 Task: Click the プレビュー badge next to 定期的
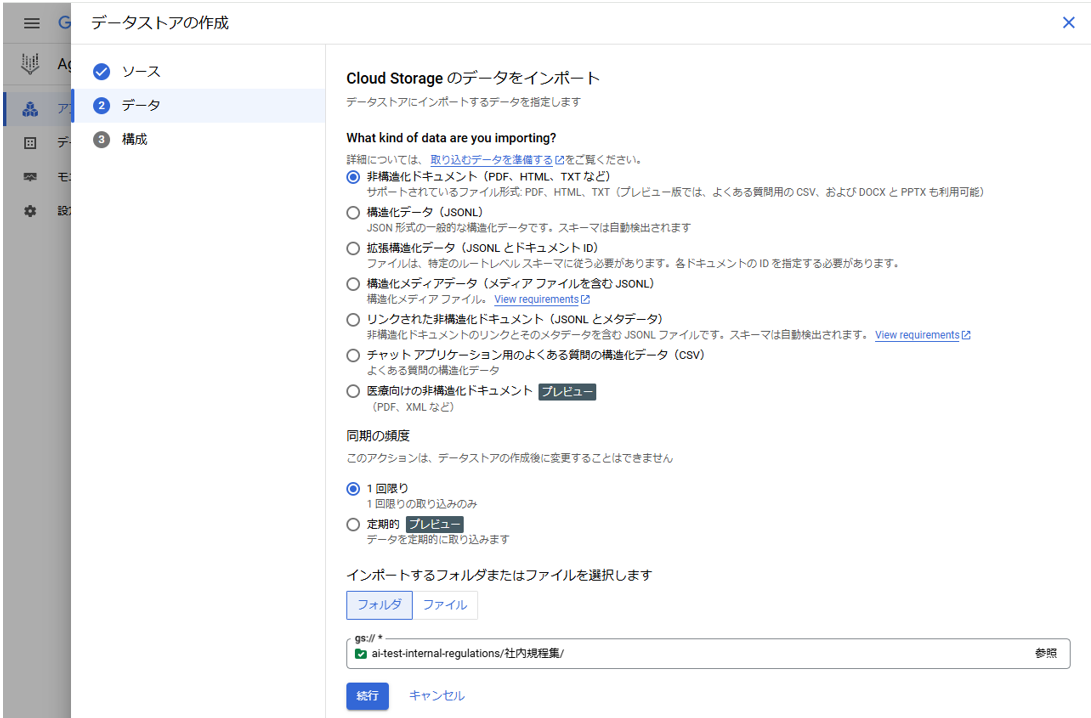click(x=434, y=525)
